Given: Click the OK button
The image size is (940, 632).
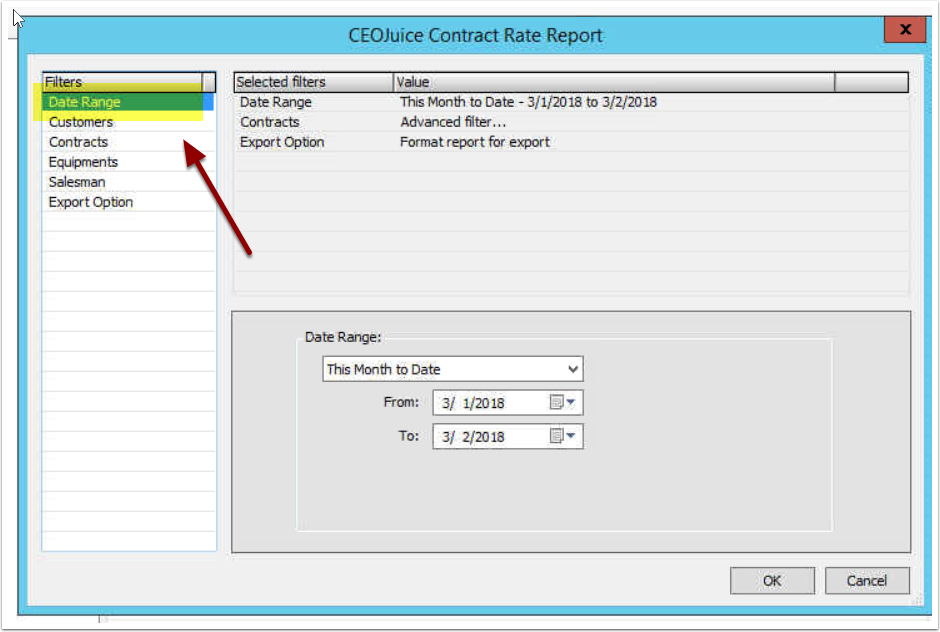Looking at the screenshot, I should [x=772, y=580].
